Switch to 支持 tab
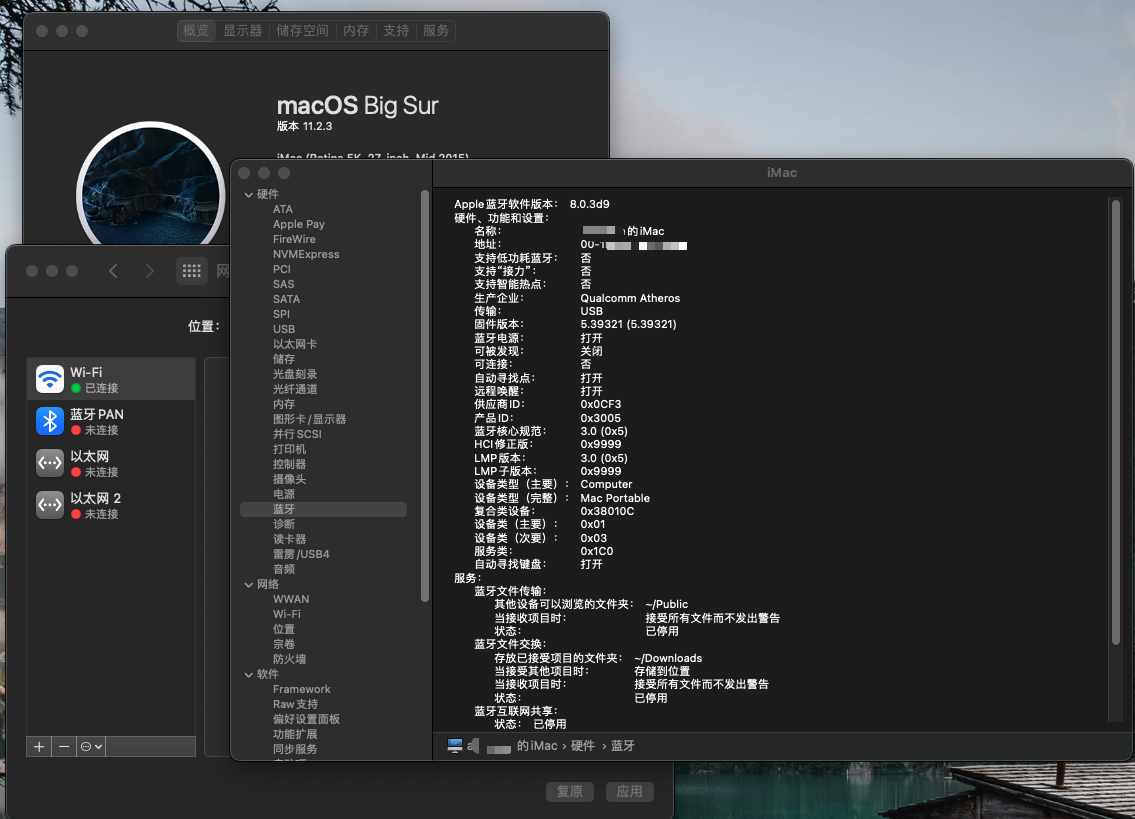1135x819 pixels. point(396,30)
